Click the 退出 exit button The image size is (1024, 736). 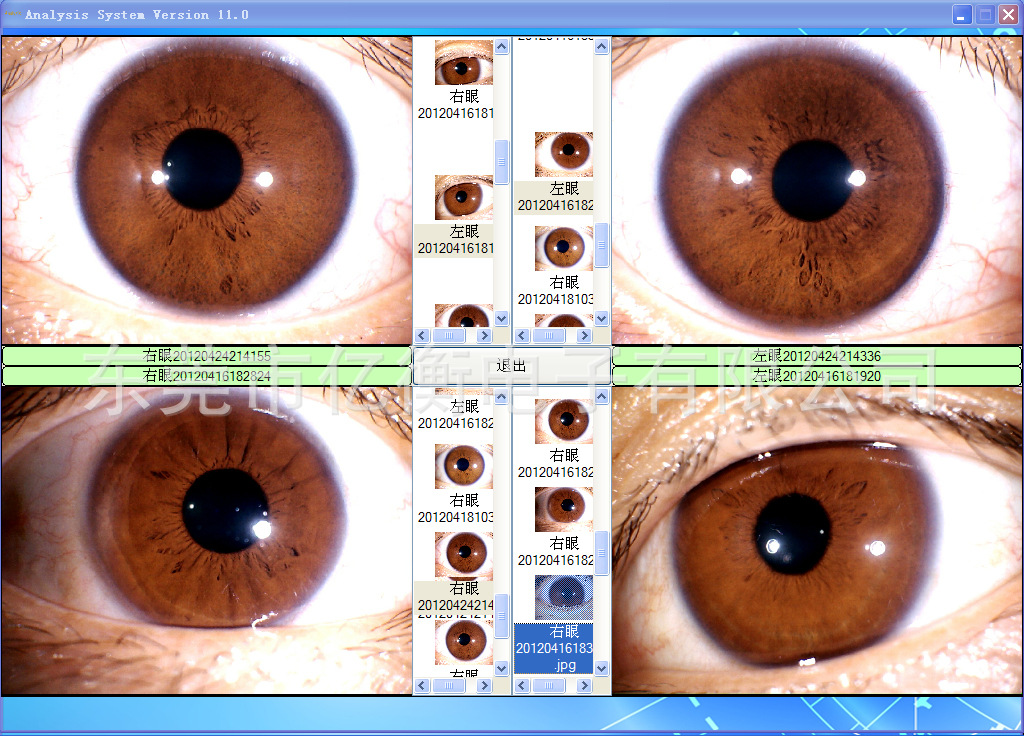coord(512,366)
